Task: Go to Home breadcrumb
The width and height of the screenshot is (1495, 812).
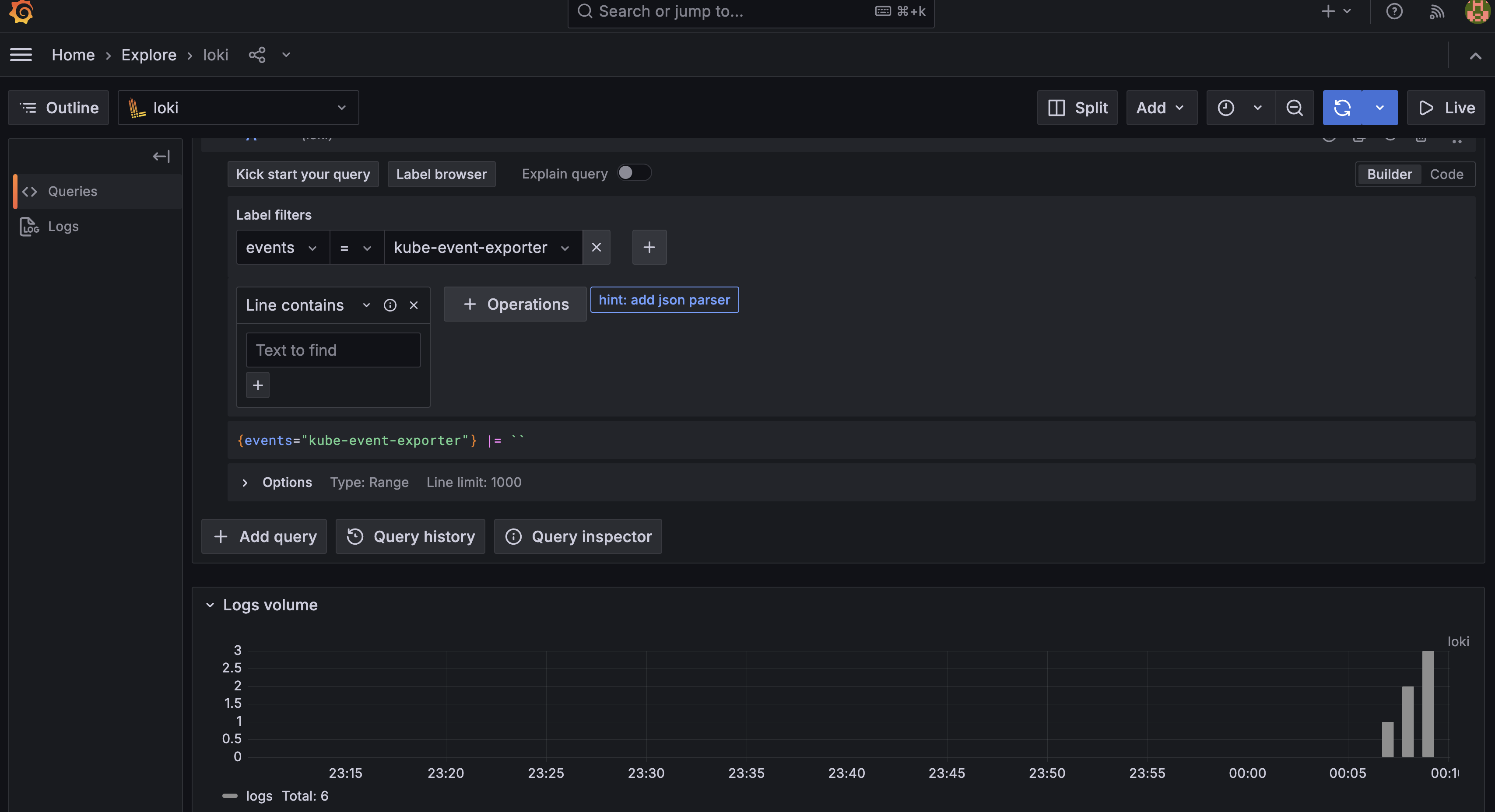Action: pyautogui.click(x=73, y=55)
